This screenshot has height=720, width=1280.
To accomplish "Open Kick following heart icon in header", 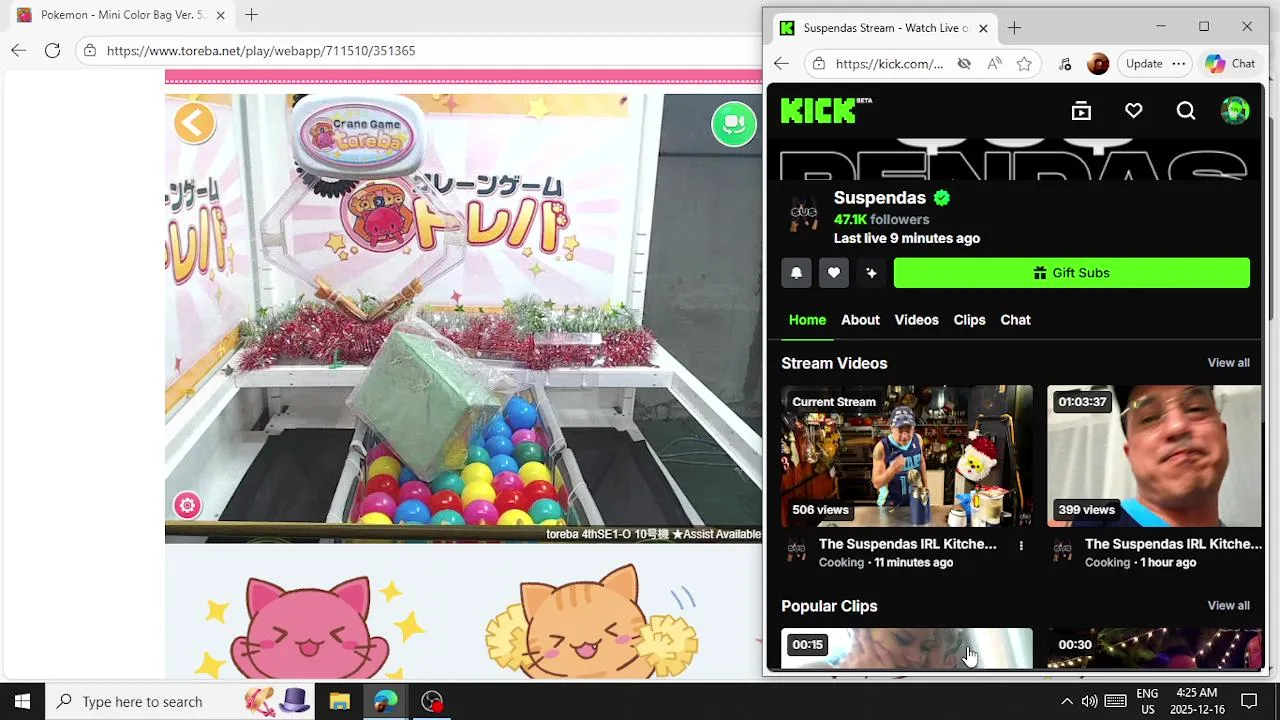I will [1133, 111].
